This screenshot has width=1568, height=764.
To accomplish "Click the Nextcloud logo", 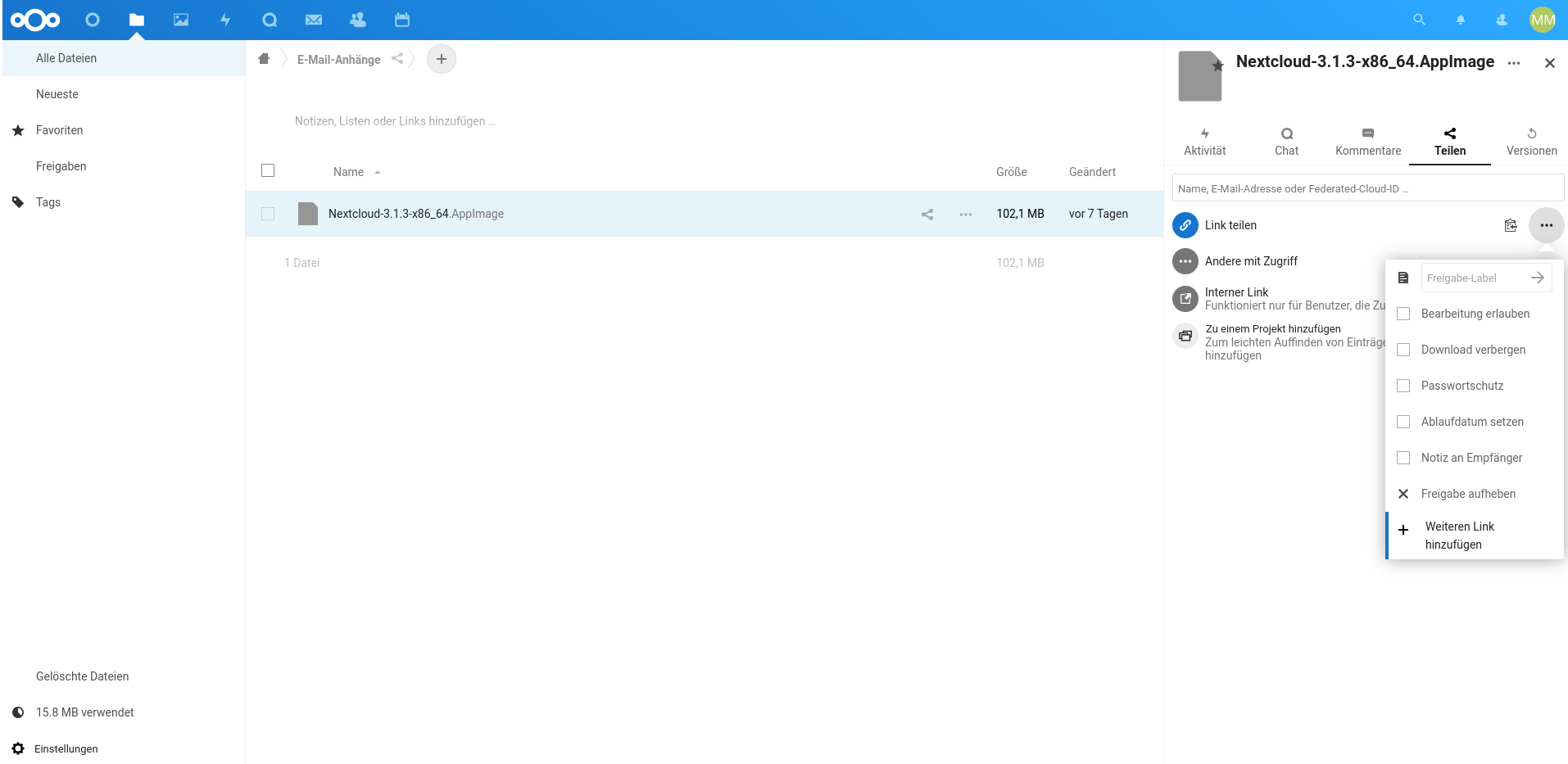I will pyautogui.click(x=35, y=20).
